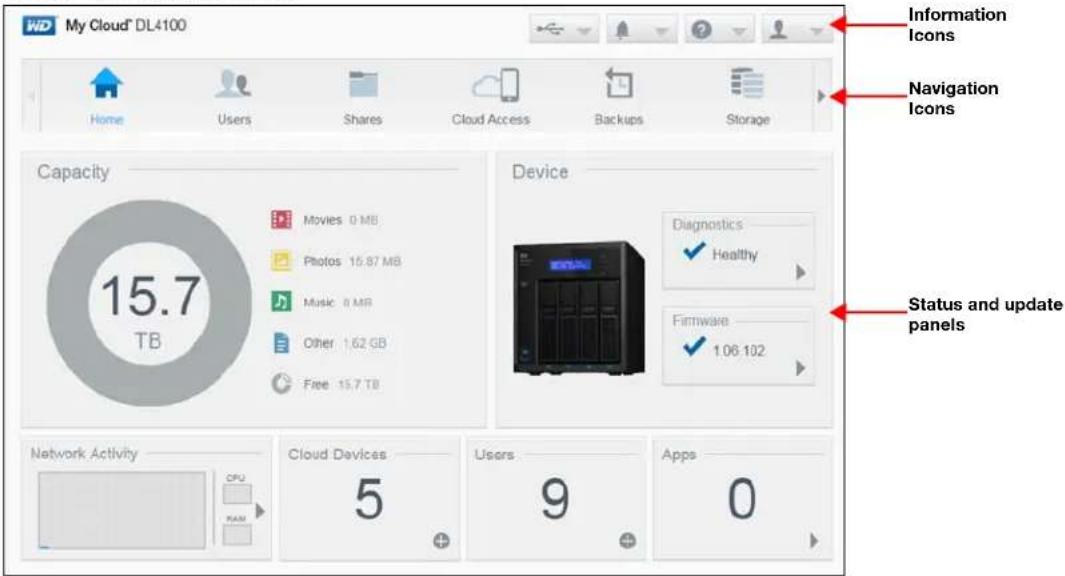
Task: Click the yellow Photos icon
Action: 281,261
